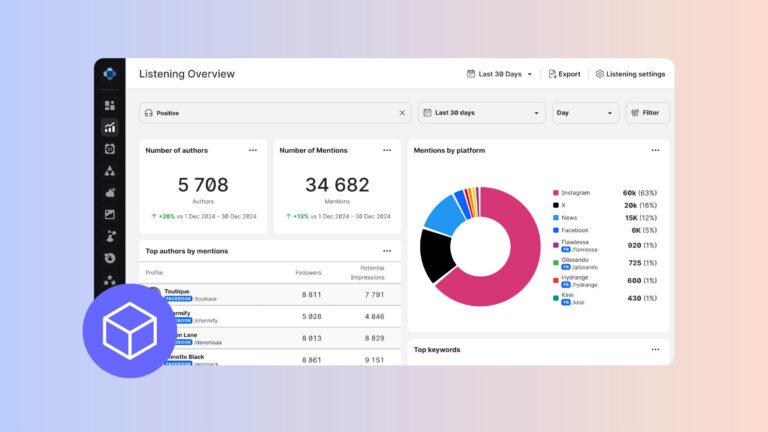Image resolution: width=768 pixels, height=432 pixels.
Task: Click the blue app logo at top
Action: 110,74
